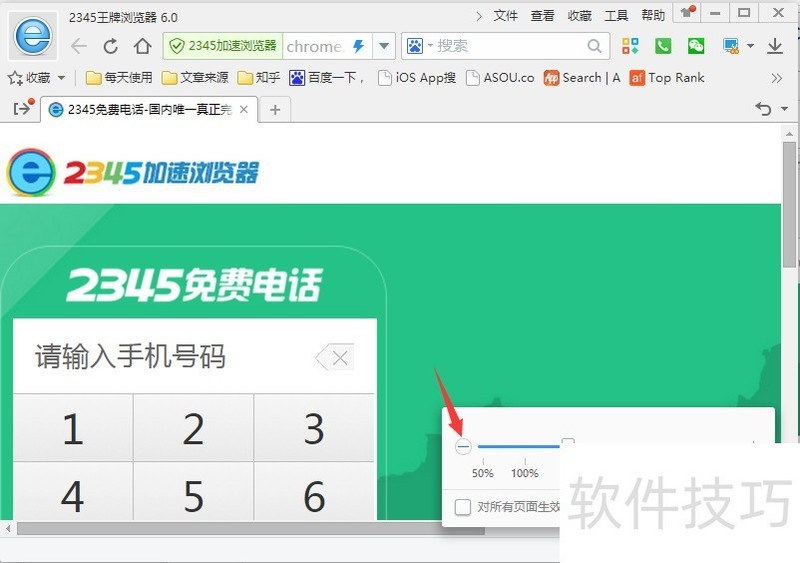The image size is (800, 563).
Task: Click the scroll left arrow
Action: [8, 528]
